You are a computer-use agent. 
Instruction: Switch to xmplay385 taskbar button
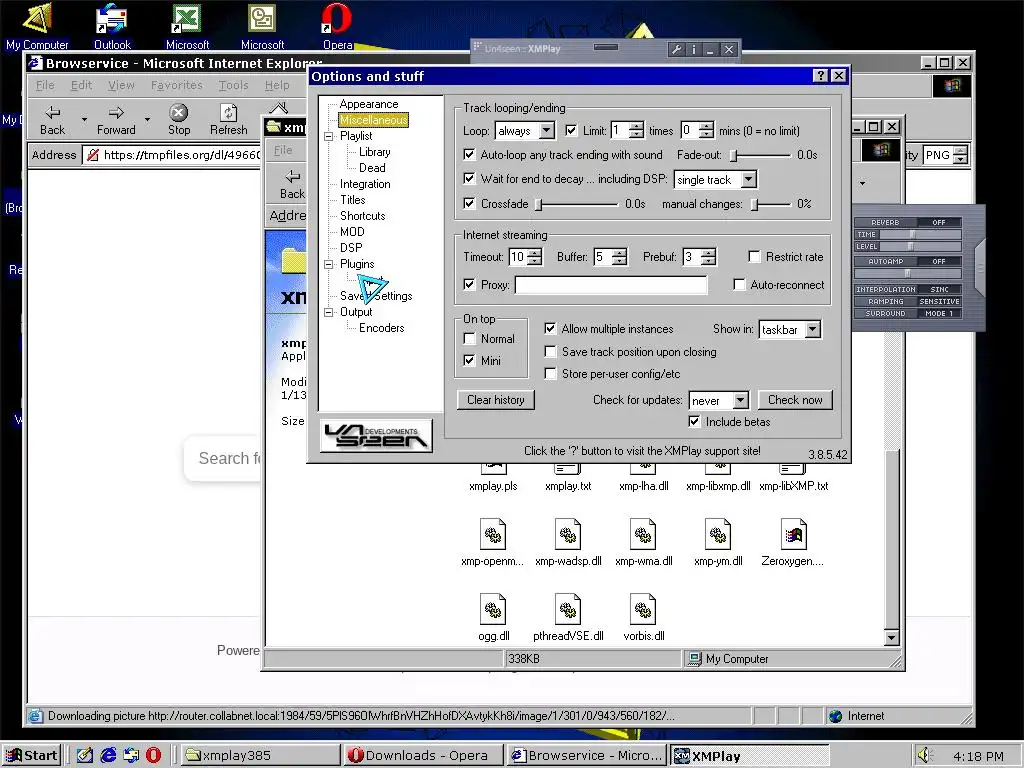click(x=259, y=756)
